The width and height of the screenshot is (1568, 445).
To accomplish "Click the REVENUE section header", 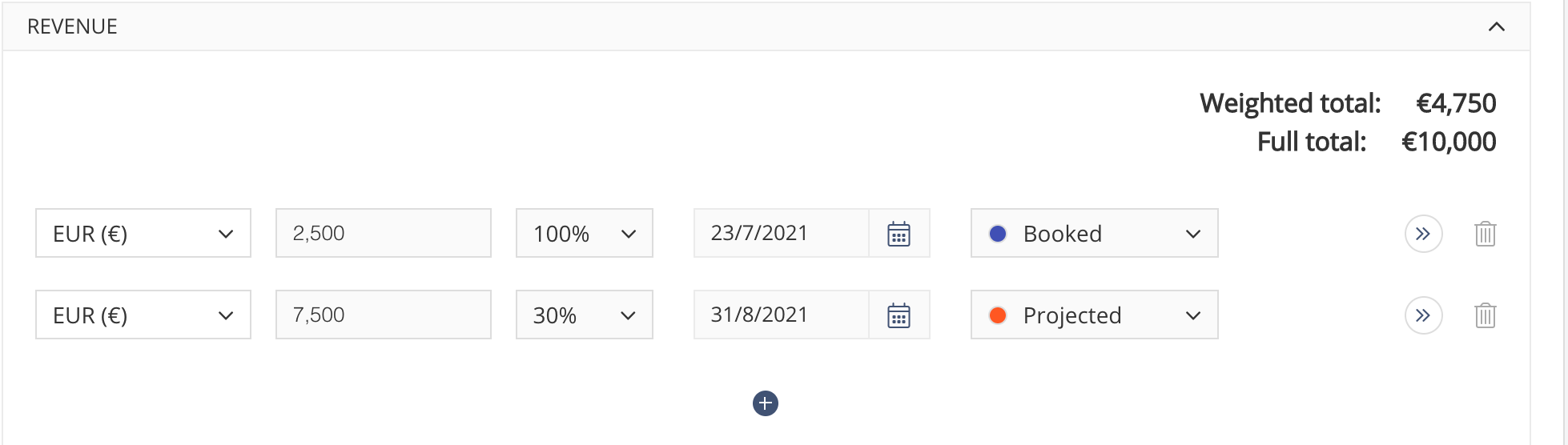I will [x=766, y=26].
